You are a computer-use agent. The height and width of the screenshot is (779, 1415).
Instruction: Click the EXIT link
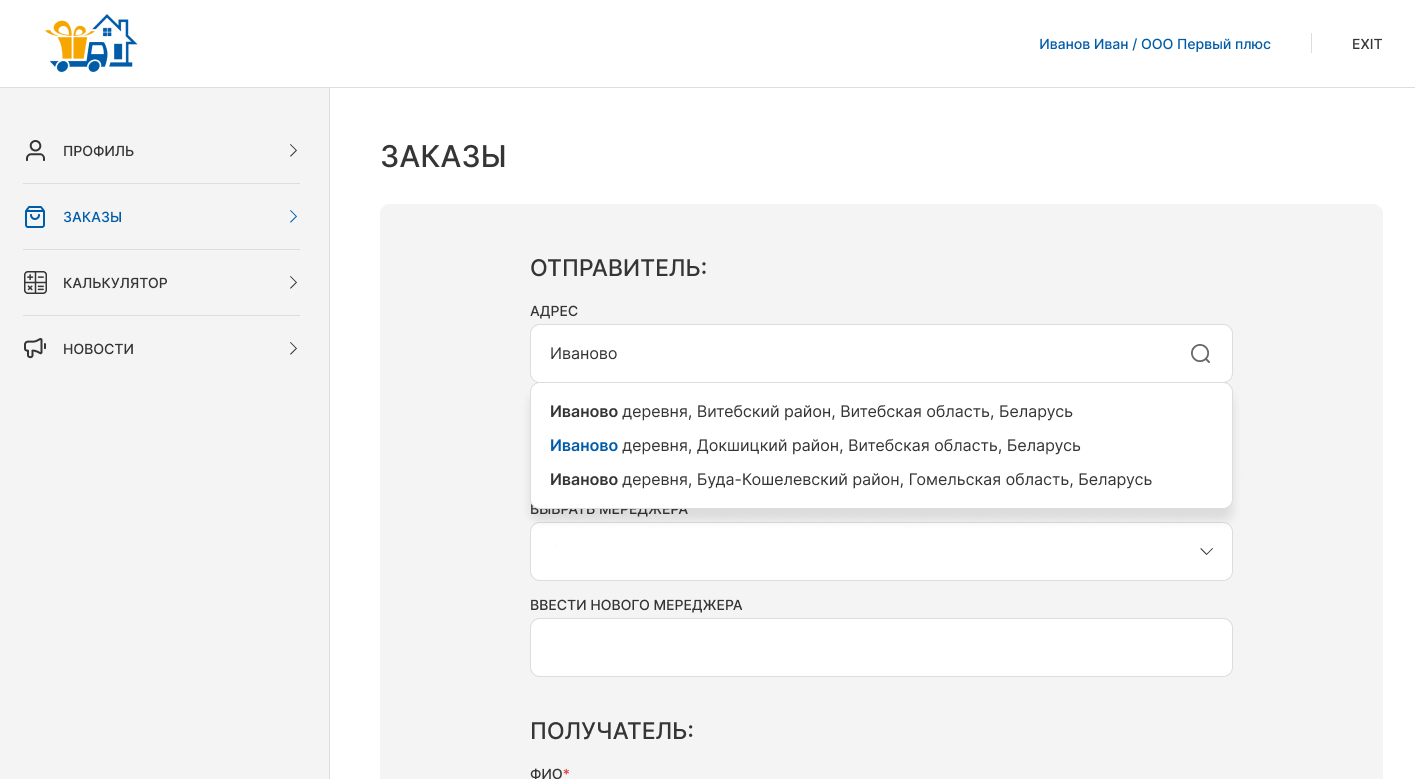[1366, 44]
